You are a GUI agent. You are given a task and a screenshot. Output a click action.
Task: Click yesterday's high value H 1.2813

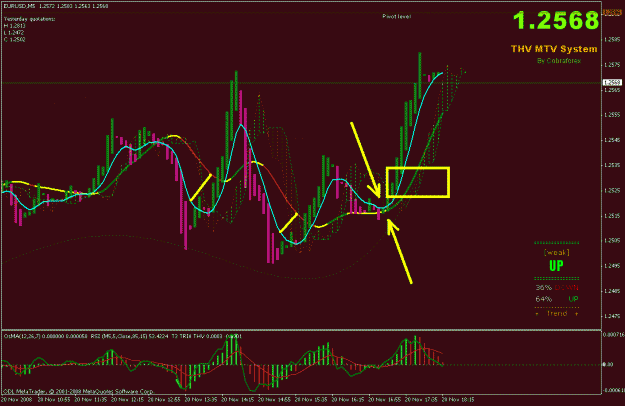click(x=15, y=26)
